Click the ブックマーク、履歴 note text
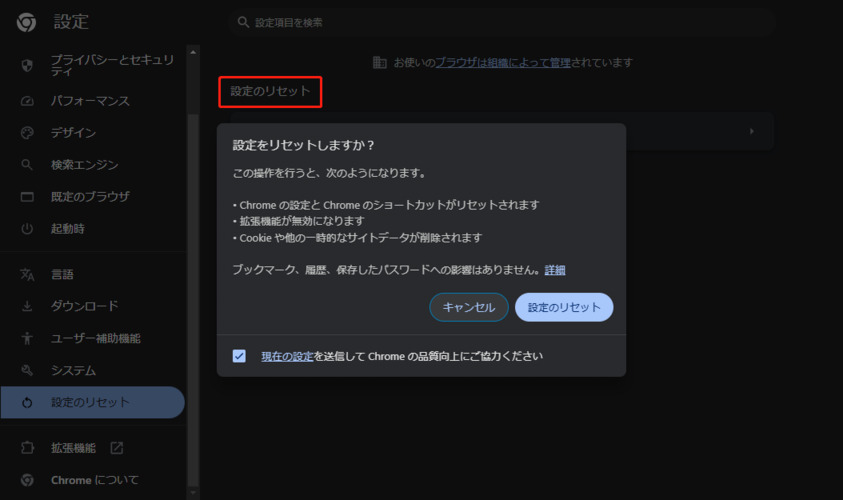 pyautogui.click(x=387, y=270)
